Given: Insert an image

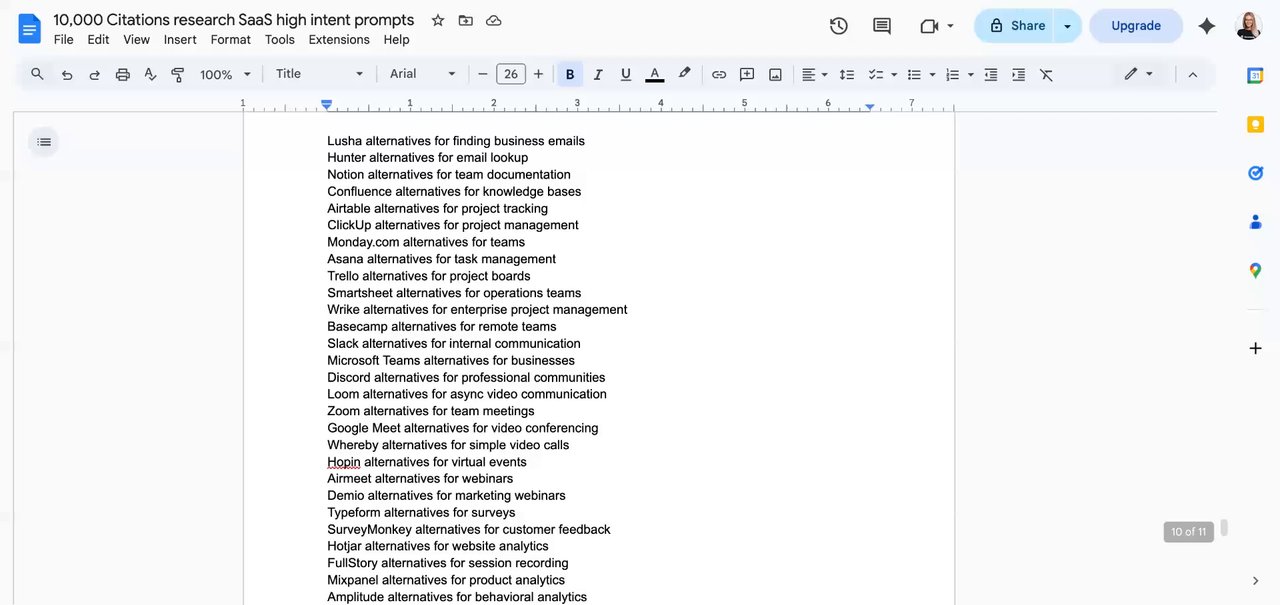Looking at the screenshot, I should [775, 74].
